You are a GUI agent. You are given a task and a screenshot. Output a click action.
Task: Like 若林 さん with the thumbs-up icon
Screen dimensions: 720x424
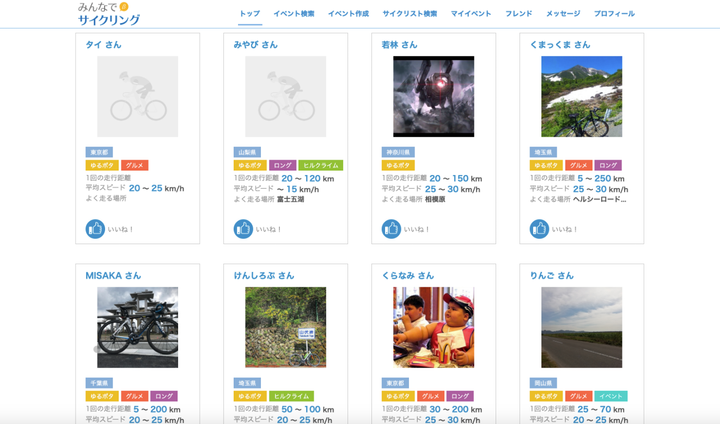[391, 229]
